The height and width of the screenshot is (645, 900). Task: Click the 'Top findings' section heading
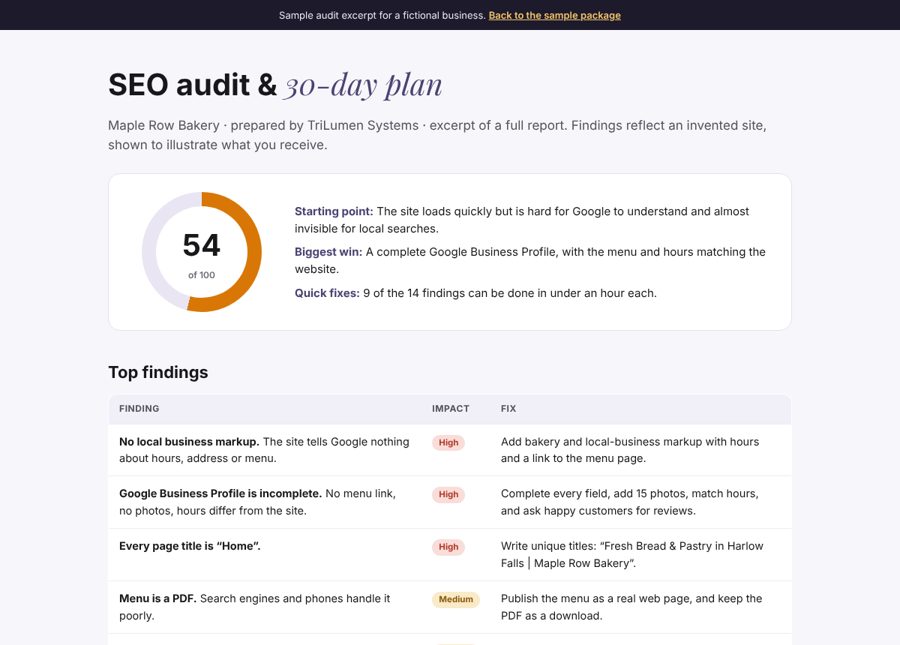158,372
